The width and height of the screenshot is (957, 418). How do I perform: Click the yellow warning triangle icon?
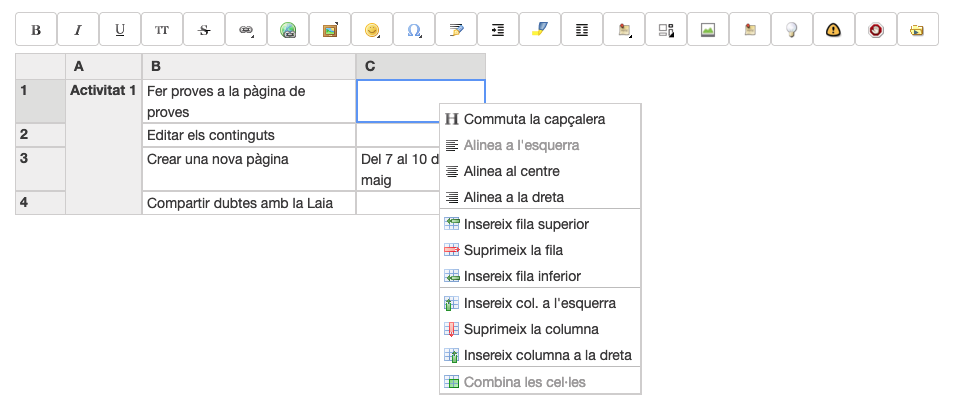[x=834, y=30]
